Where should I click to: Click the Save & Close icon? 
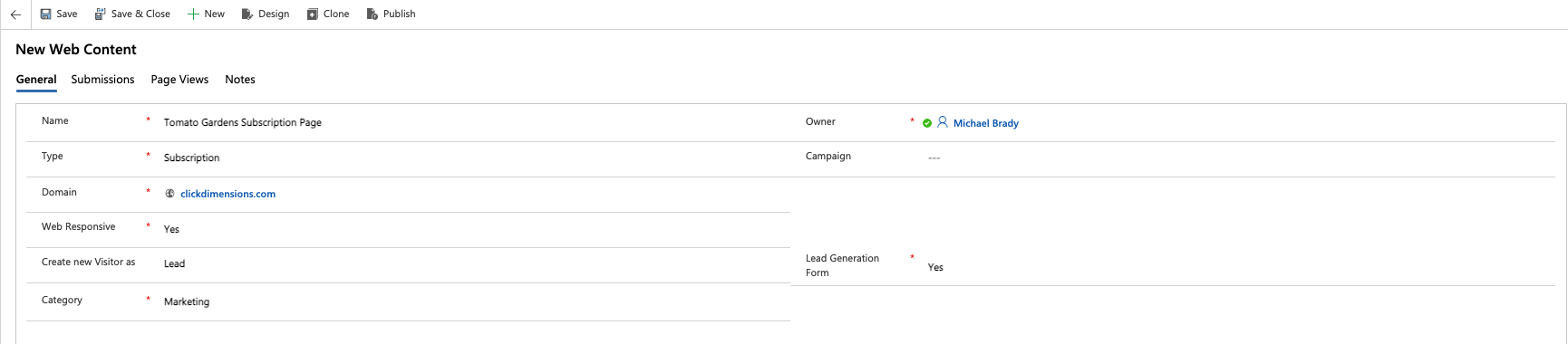click(x=101, y=14)
